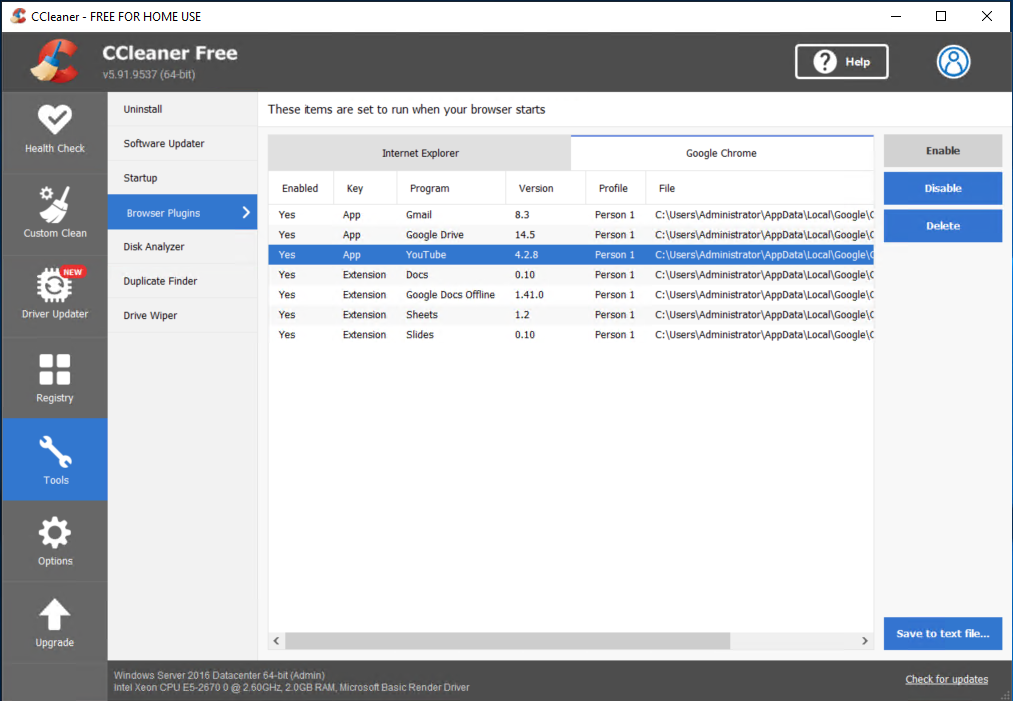The width and height of the screenshot is (1013, 701).
Task: Click CCleaner icon in title bar
Action: (x=18, y=16)
